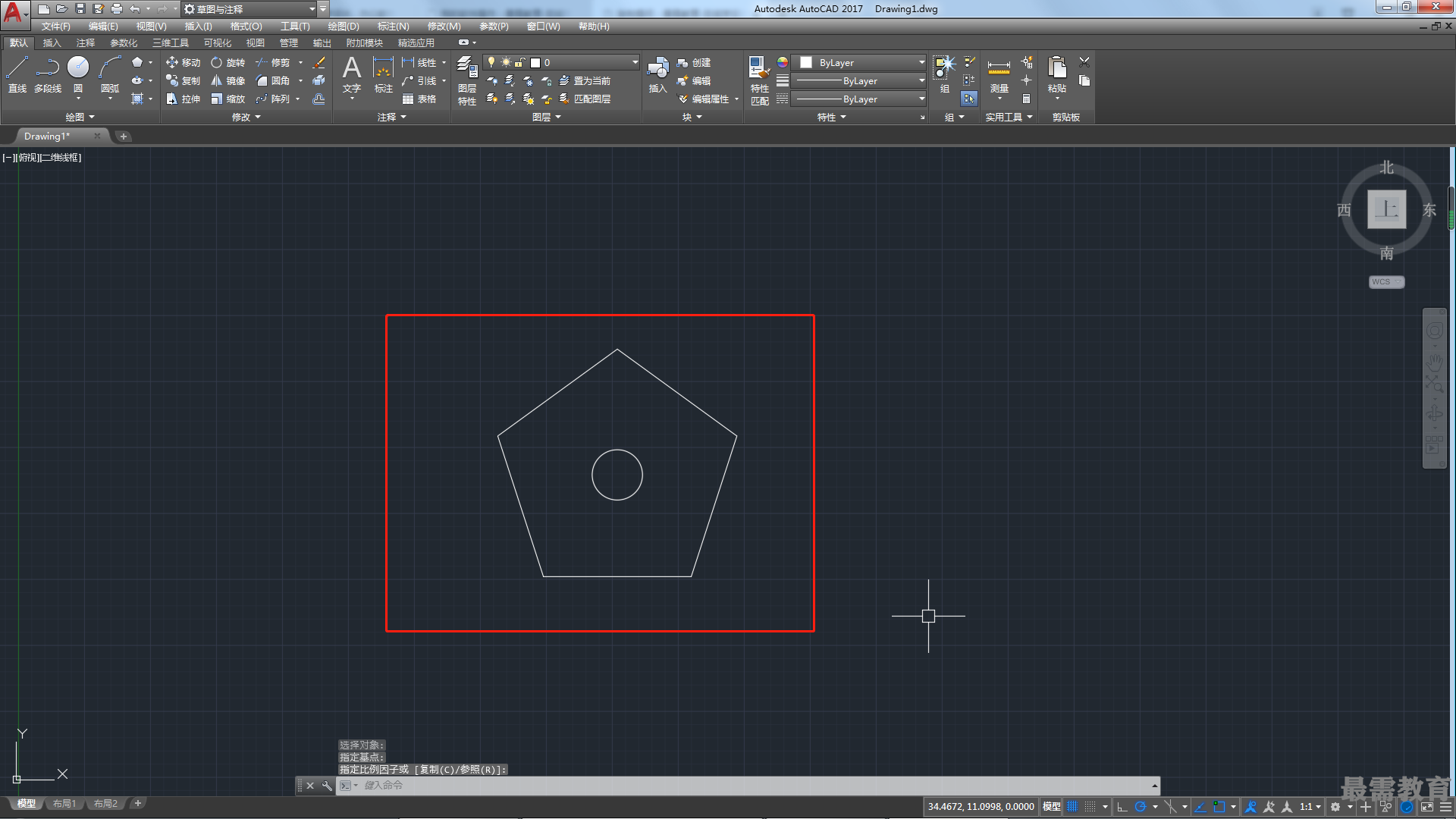Viewport: 1456px width, 819px height.
Task: Click the Pan hand icon in navigation bar
Action: (x=1434, y=361)
